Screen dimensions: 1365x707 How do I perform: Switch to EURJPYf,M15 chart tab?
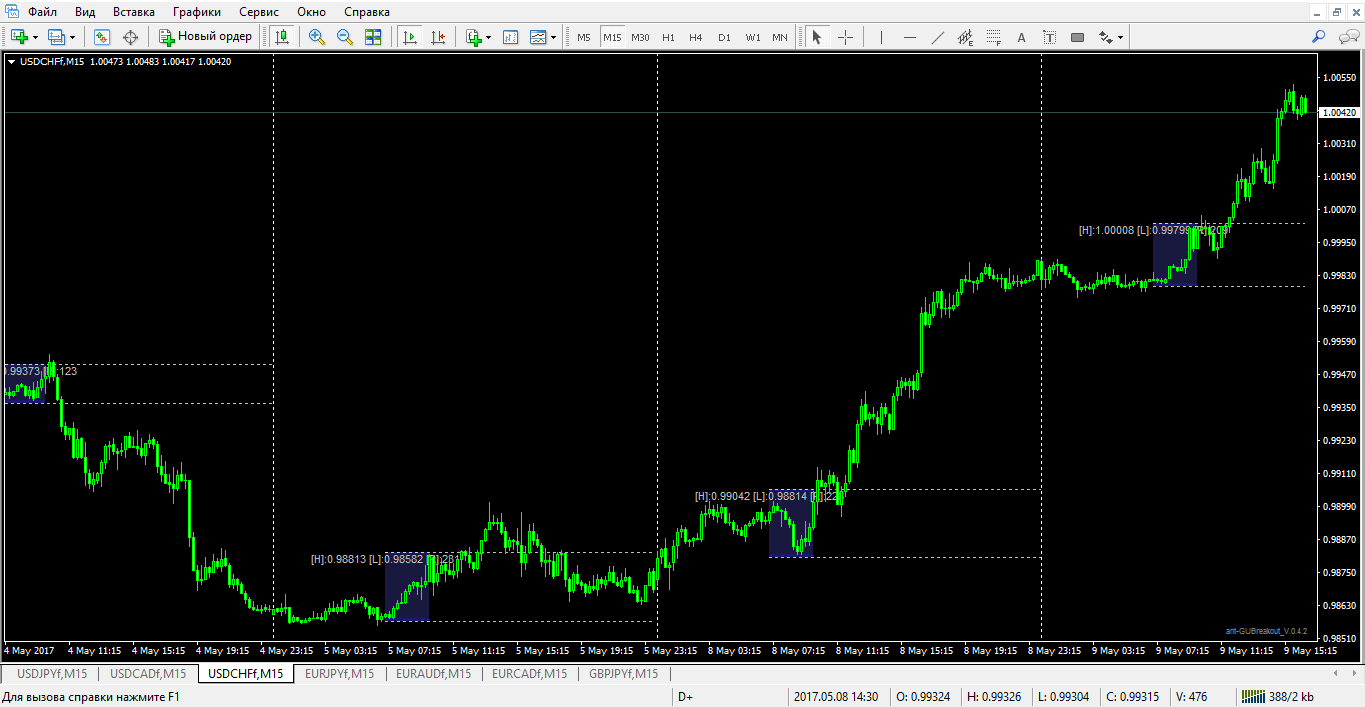(340, 673)
